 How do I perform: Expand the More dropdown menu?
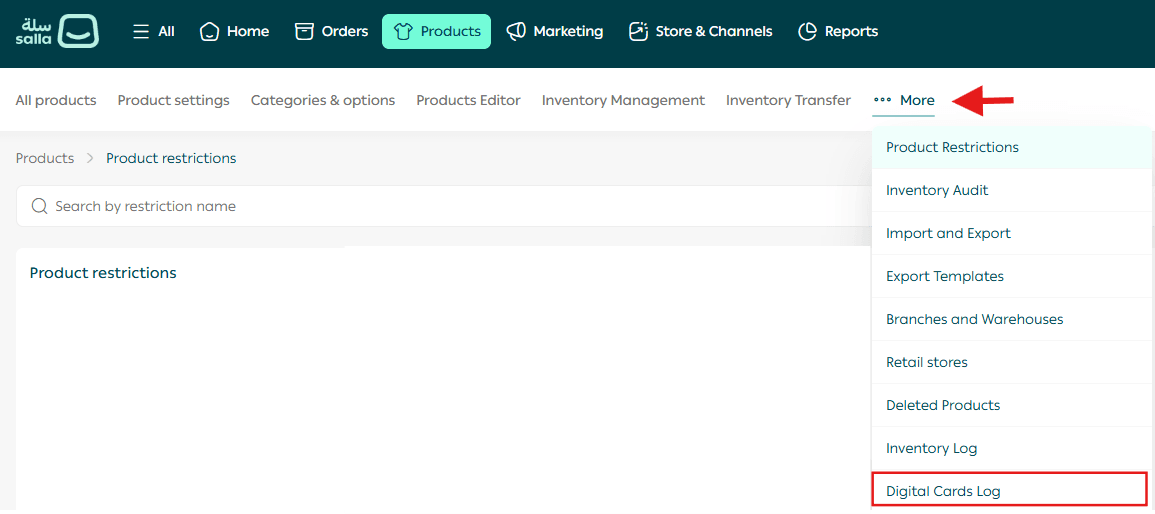904,100
